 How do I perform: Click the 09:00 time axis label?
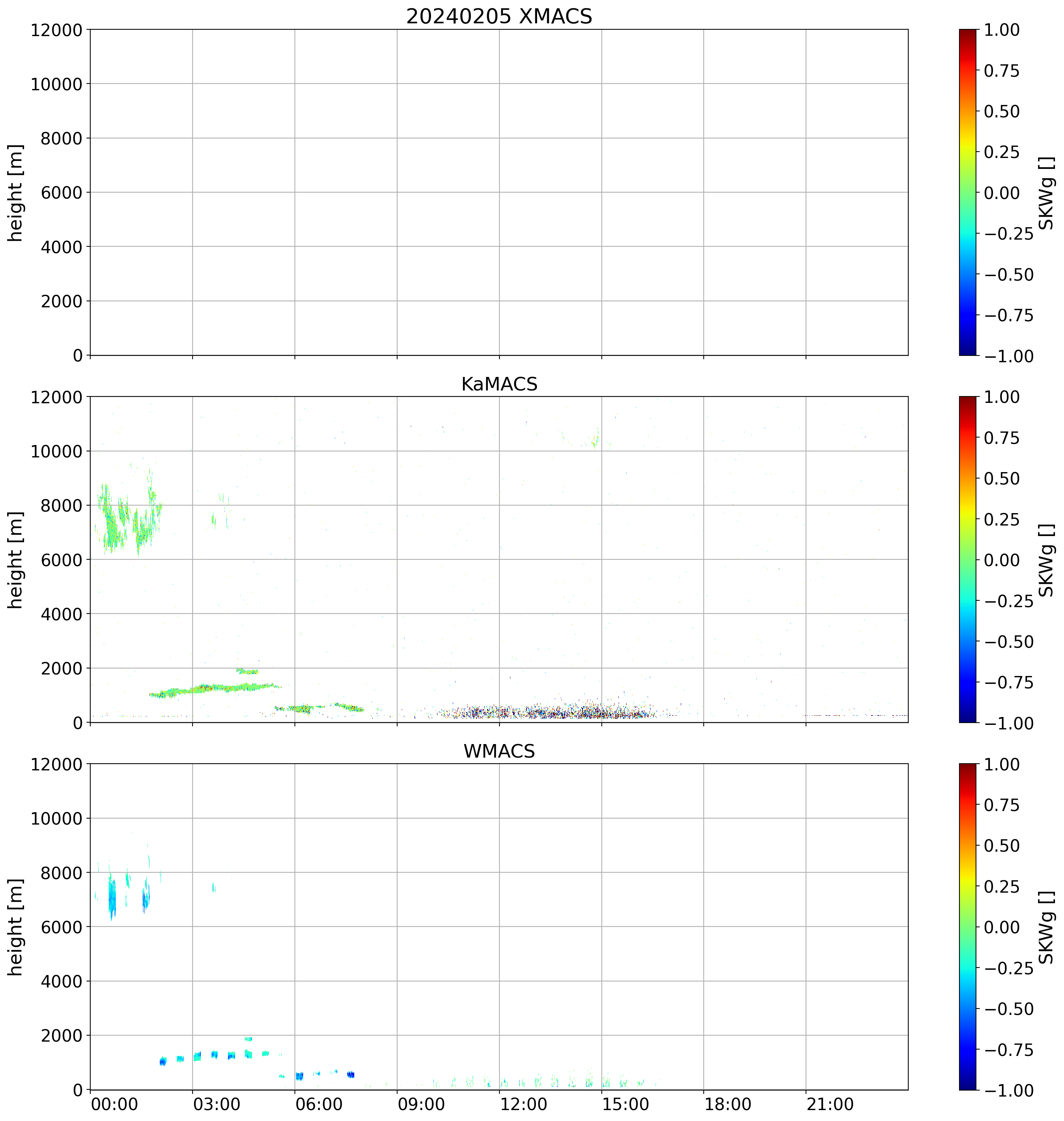pos(421,1104)
